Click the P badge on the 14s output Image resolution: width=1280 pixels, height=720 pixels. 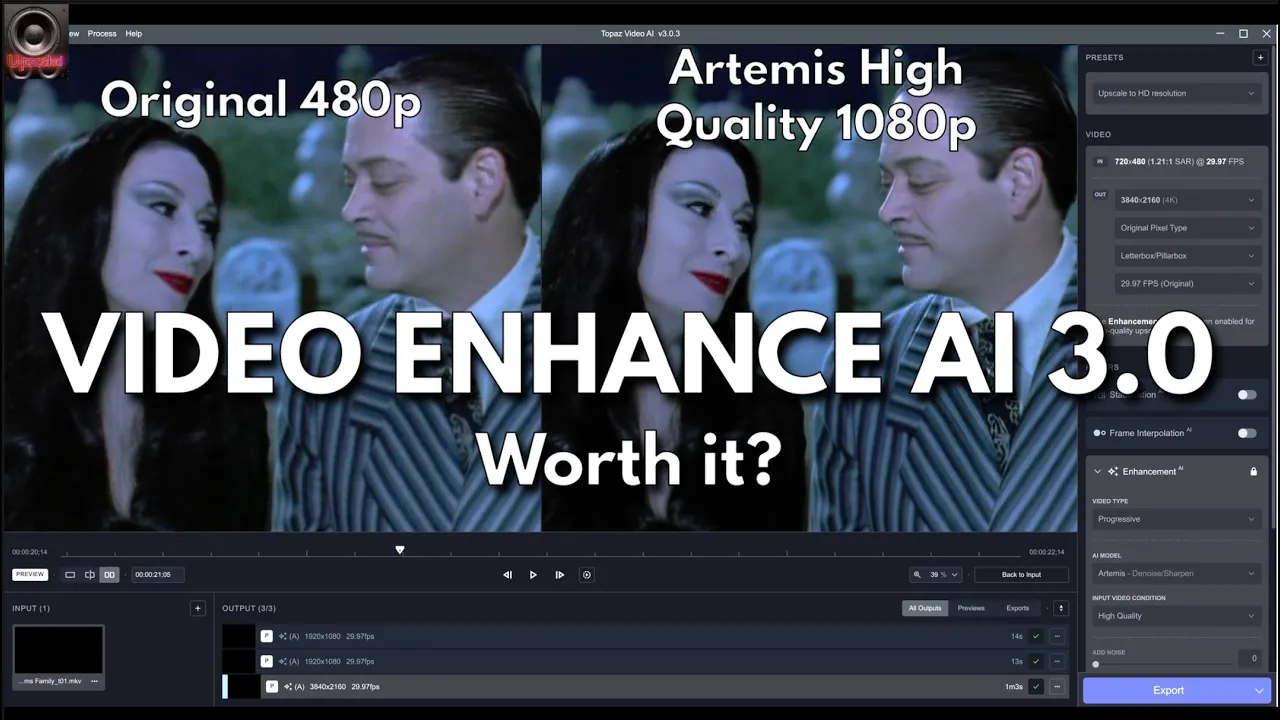(267, 636)
